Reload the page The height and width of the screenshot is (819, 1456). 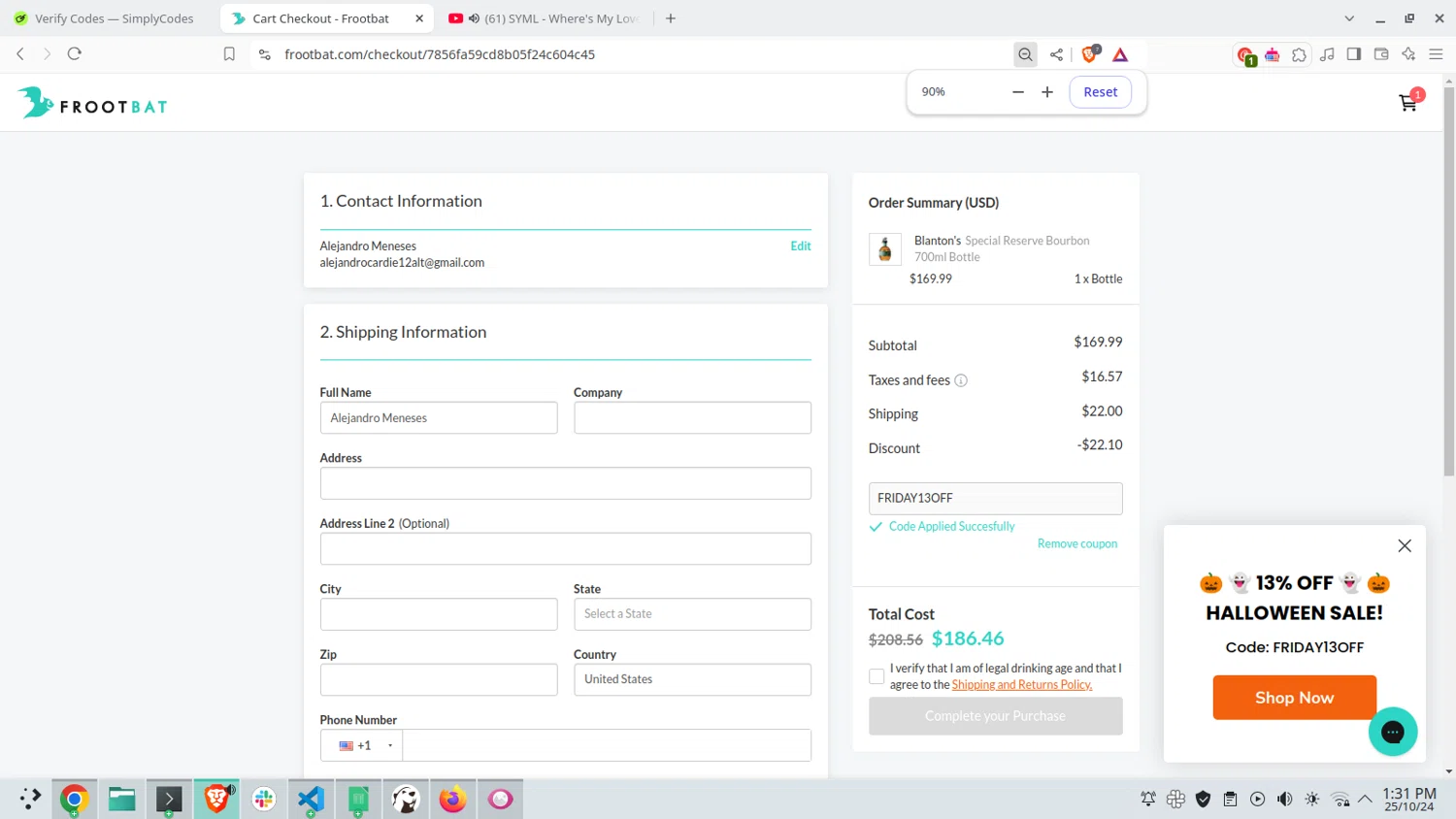(x=75, y=54)
